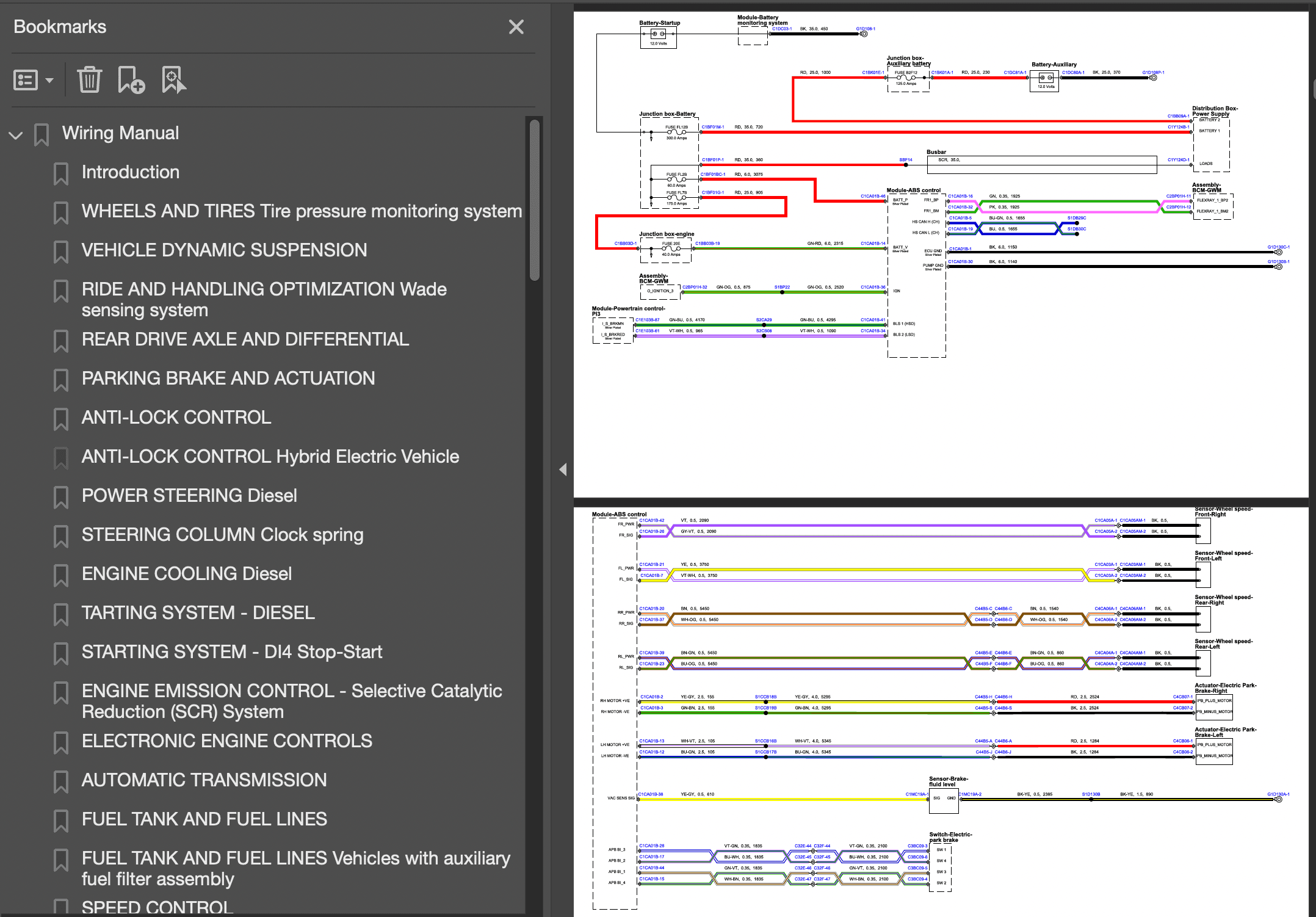Open STEERING COLUMN Clock spring bookmark
The width and height of the screenshot is (1316, 917).
click(x=223, y=535)
